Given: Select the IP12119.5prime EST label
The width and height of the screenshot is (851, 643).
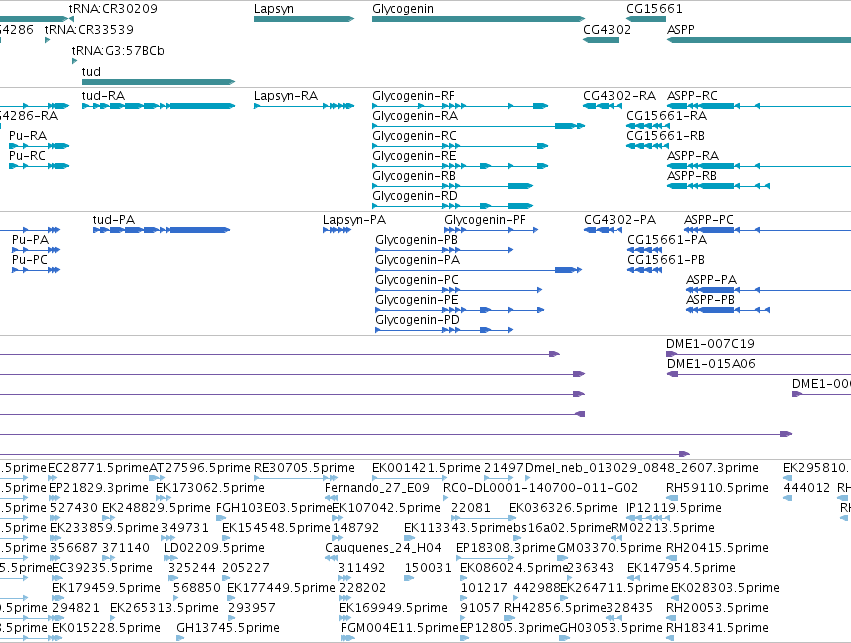Looking at the screenshot, I should (x=674, y=508).
